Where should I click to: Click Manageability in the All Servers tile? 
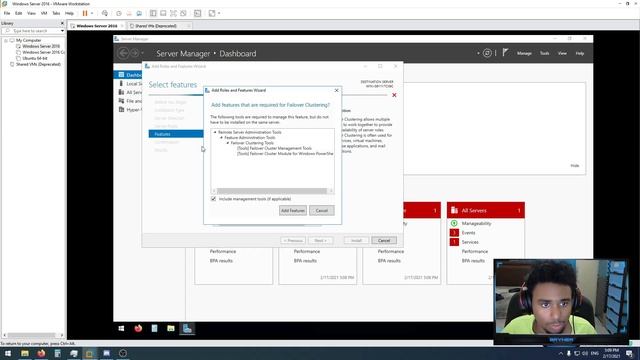[x=476, y=223]
